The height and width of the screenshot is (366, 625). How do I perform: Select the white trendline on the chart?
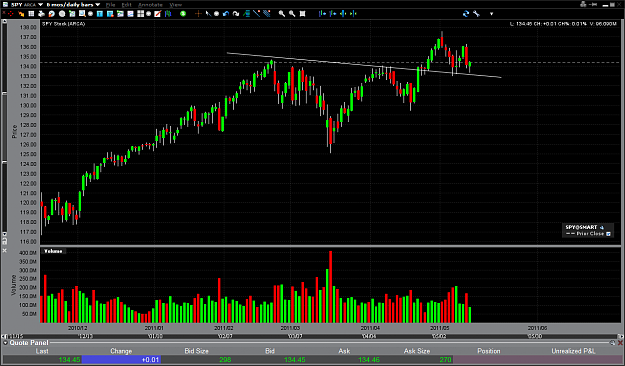click(x=364, y=65)
